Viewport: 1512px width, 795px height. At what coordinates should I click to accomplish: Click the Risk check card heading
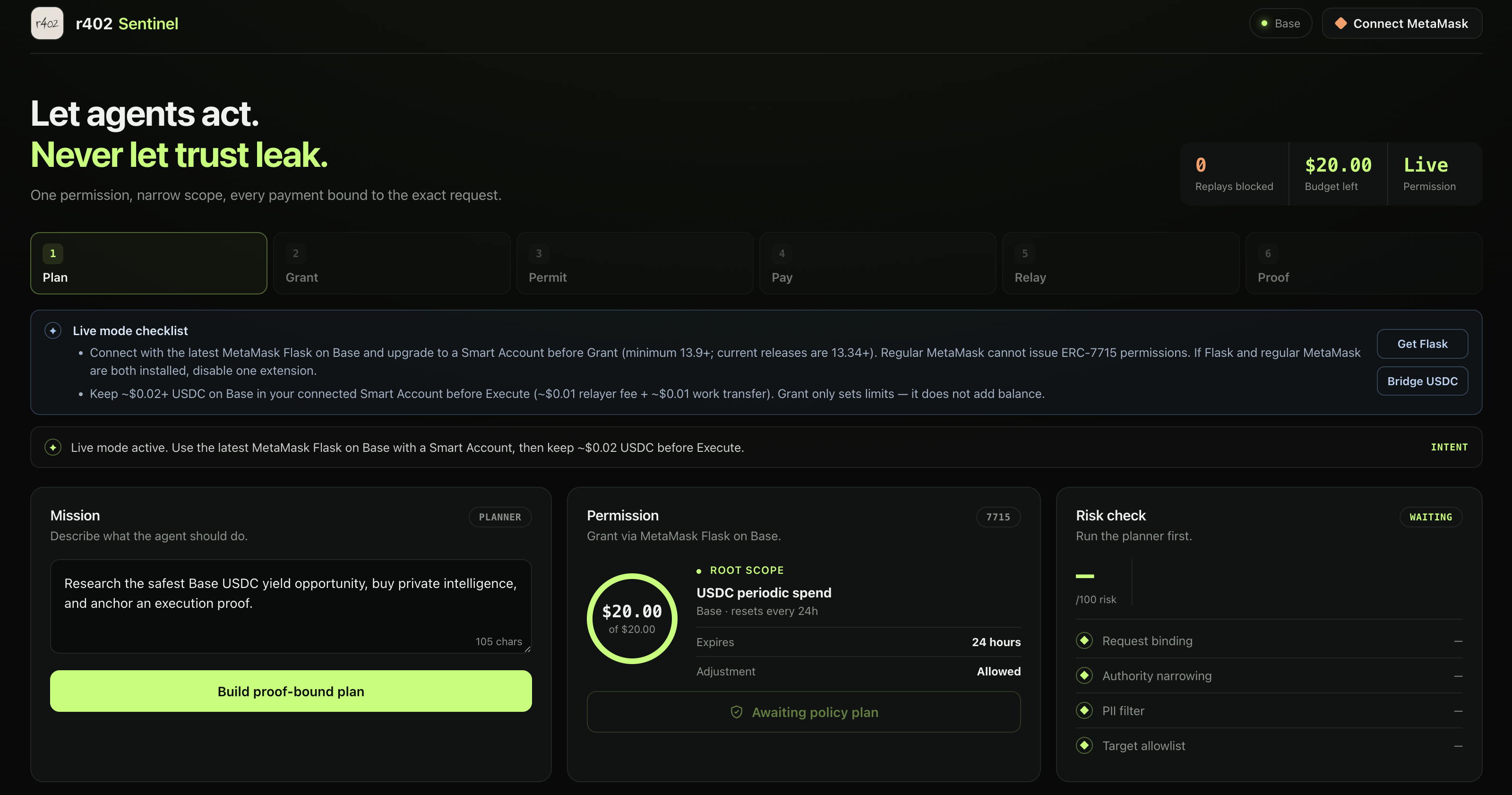(1110, 516)
